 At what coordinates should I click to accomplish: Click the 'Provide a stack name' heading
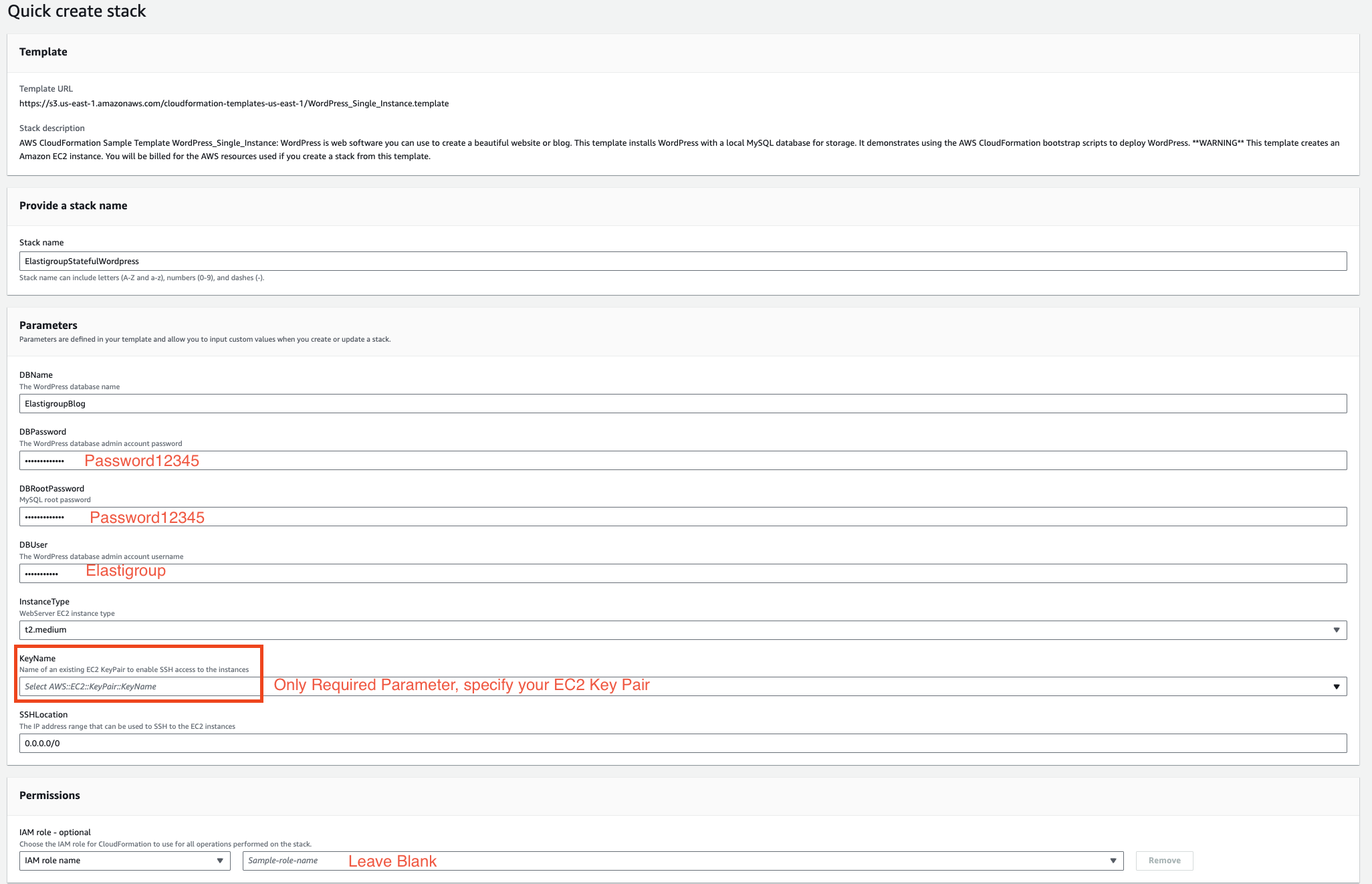click(74, 206)
